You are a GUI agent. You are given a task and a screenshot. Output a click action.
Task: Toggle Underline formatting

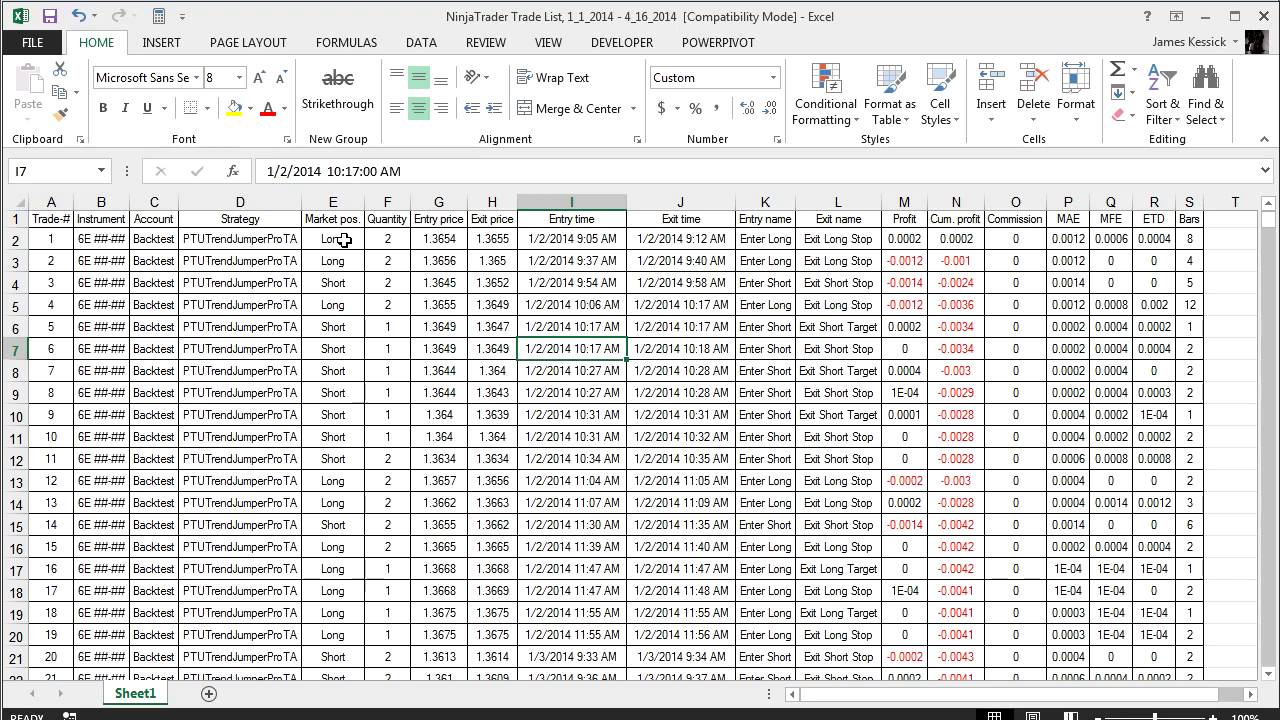[147, 108]
